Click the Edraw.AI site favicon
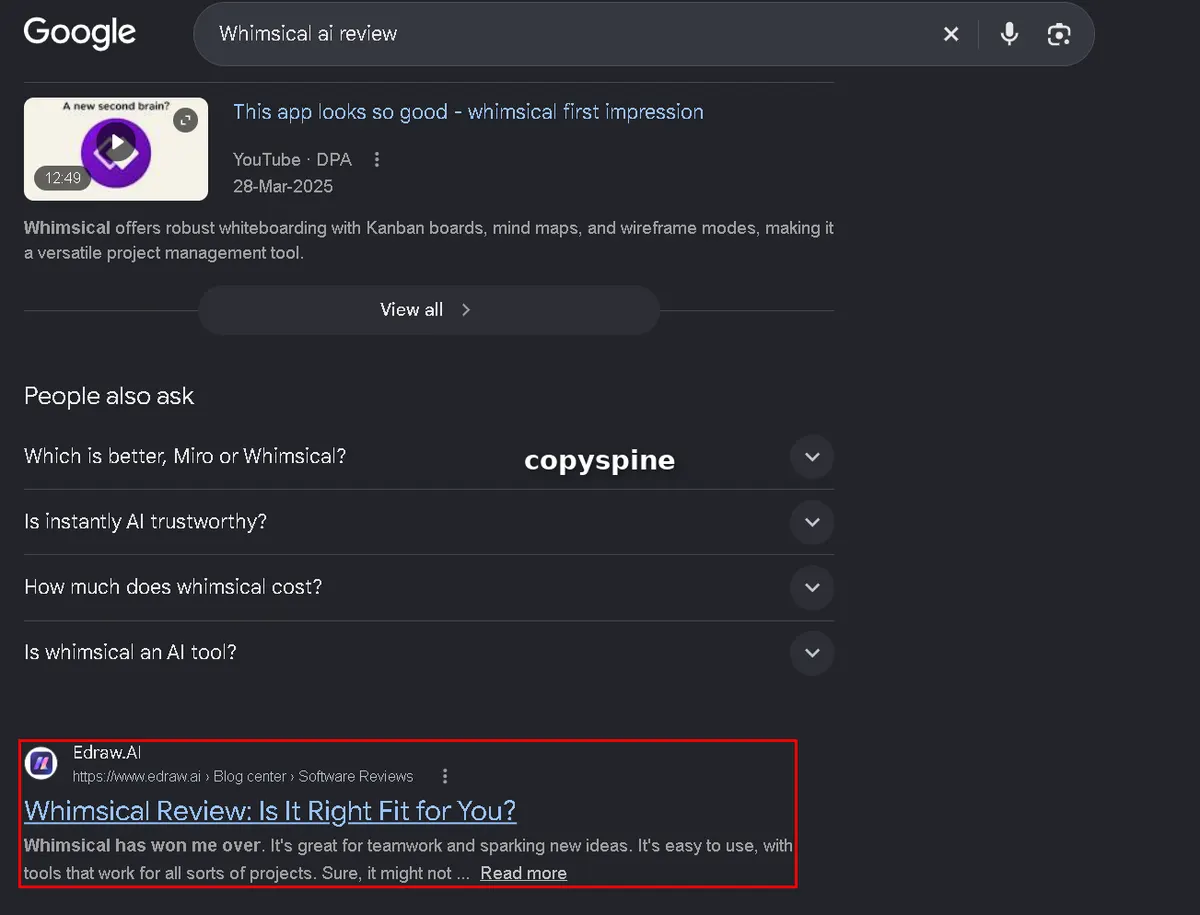 coord(41,763)
